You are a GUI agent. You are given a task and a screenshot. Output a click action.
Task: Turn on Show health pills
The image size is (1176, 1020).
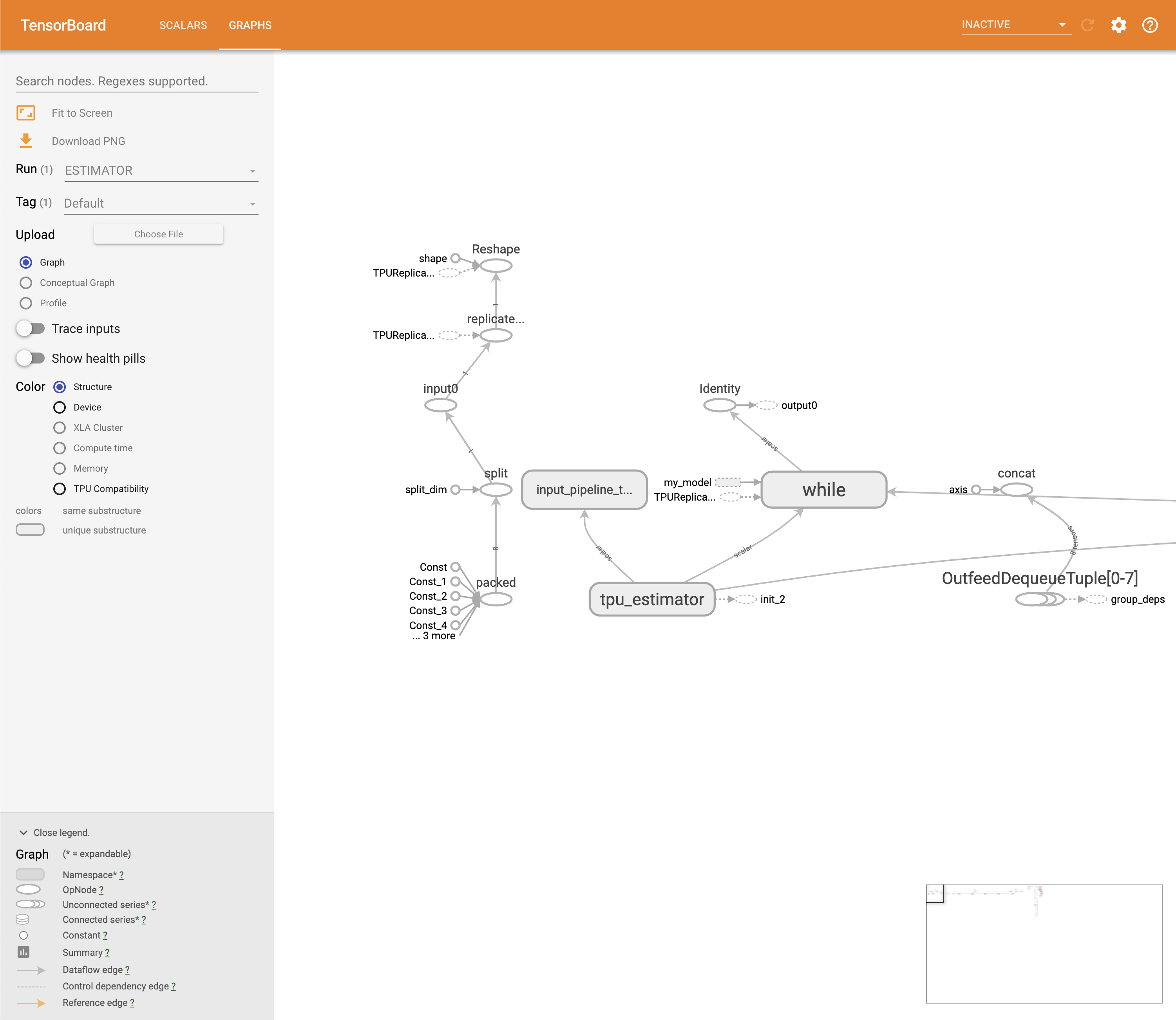point(30,358)
